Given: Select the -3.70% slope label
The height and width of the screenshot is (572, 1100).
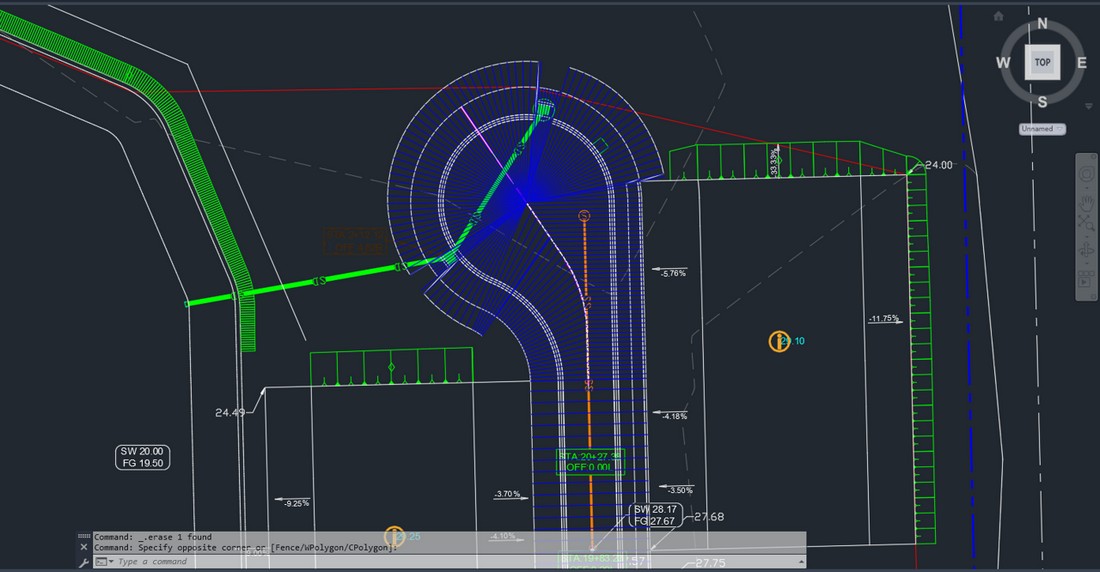Looking at the screenshot, I should (507, 494).
